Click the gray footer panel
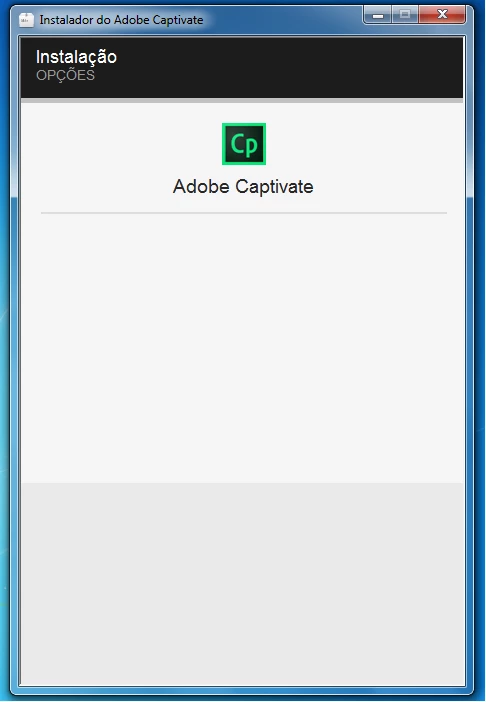486x702 pixels. click(x=242, y=583)
